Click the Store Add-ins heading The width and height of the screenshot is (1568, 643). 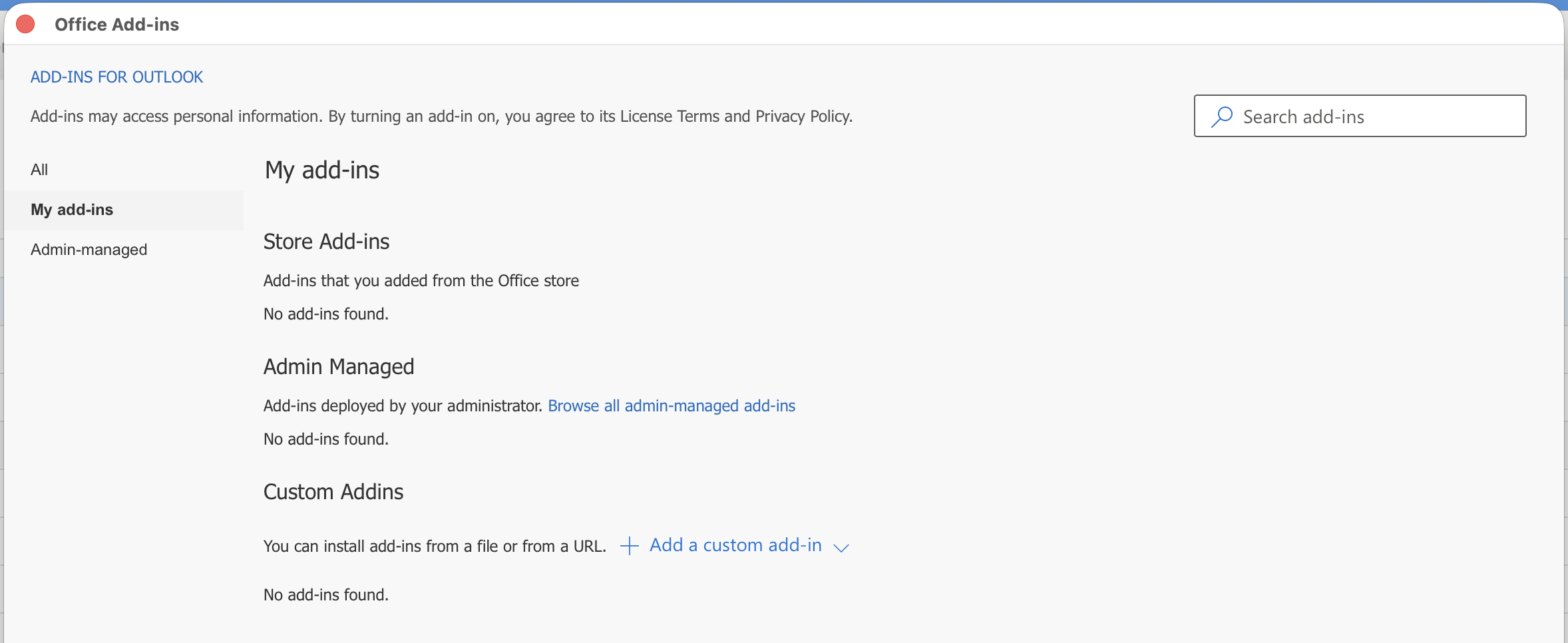(x=326, y=242)
